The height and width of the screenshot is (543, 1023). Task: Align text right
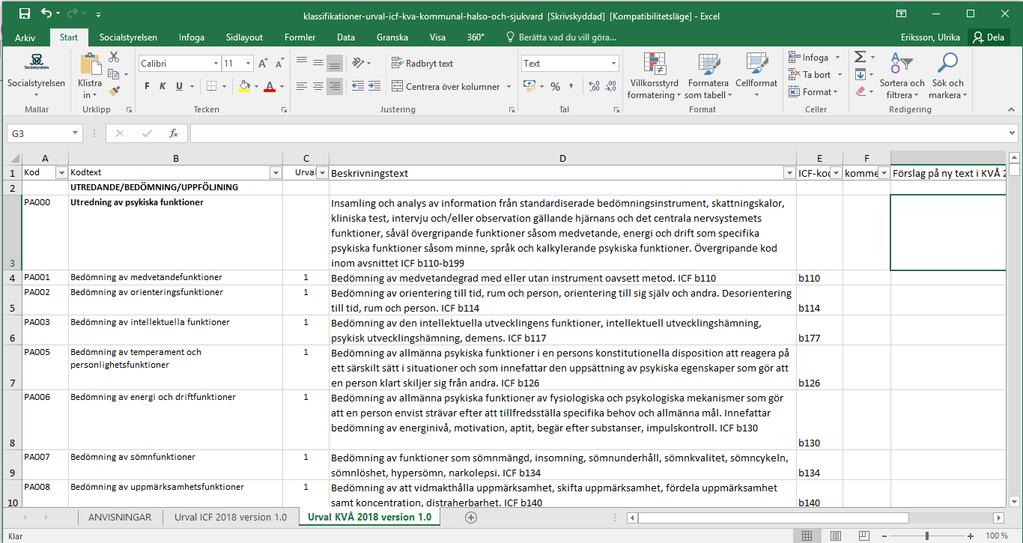[334, 86]
